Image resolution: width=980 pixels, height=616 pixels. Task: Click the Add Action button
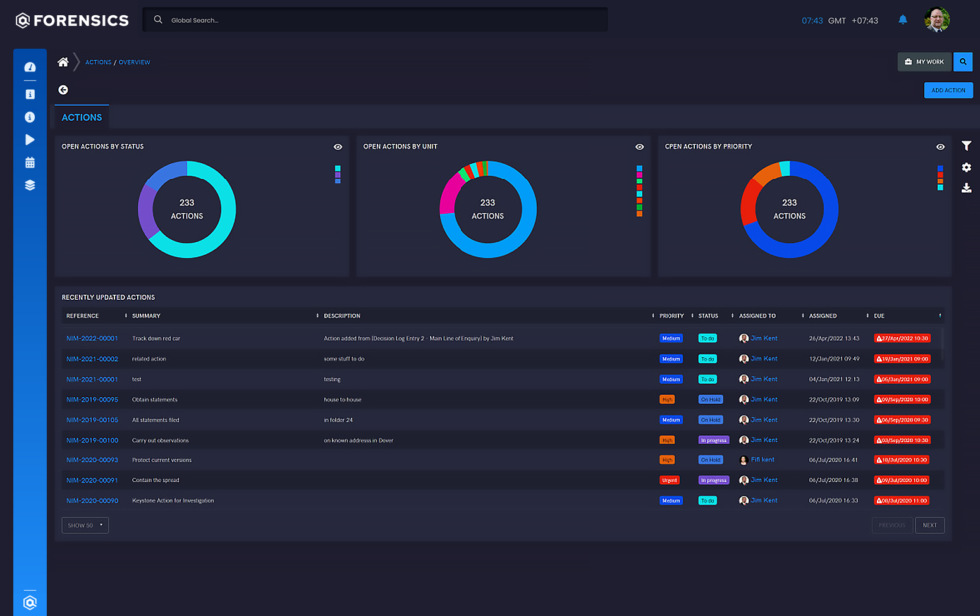pos(948,90)
